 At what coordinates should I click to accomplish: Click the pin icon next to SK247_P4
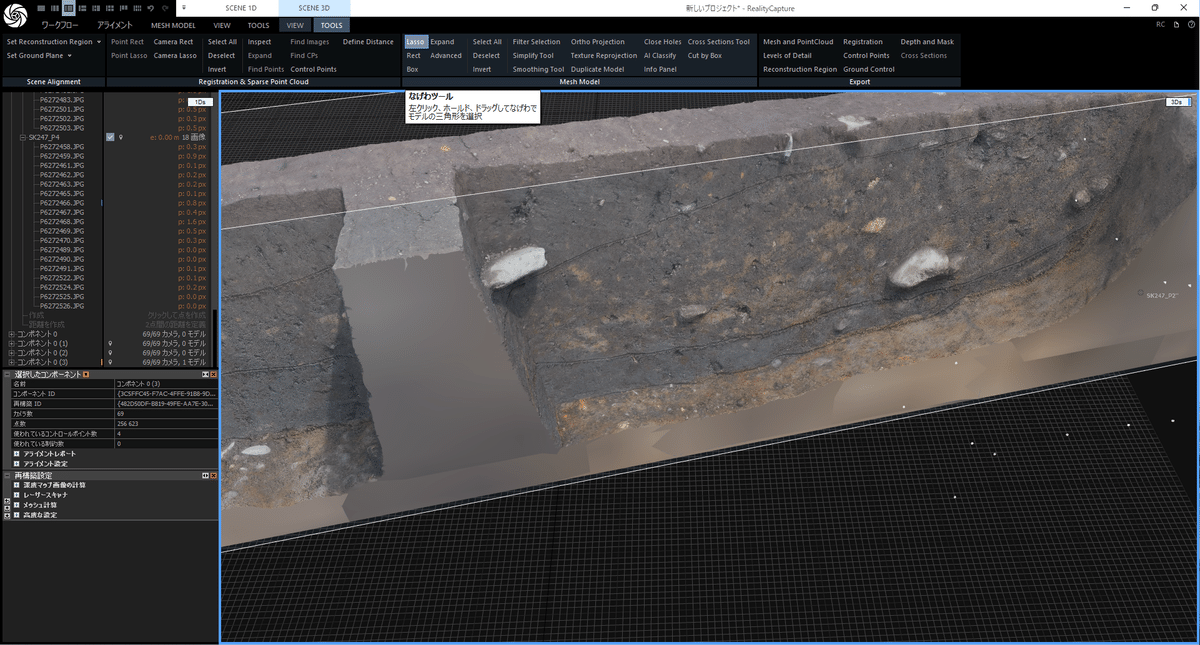tap(120, 137)
